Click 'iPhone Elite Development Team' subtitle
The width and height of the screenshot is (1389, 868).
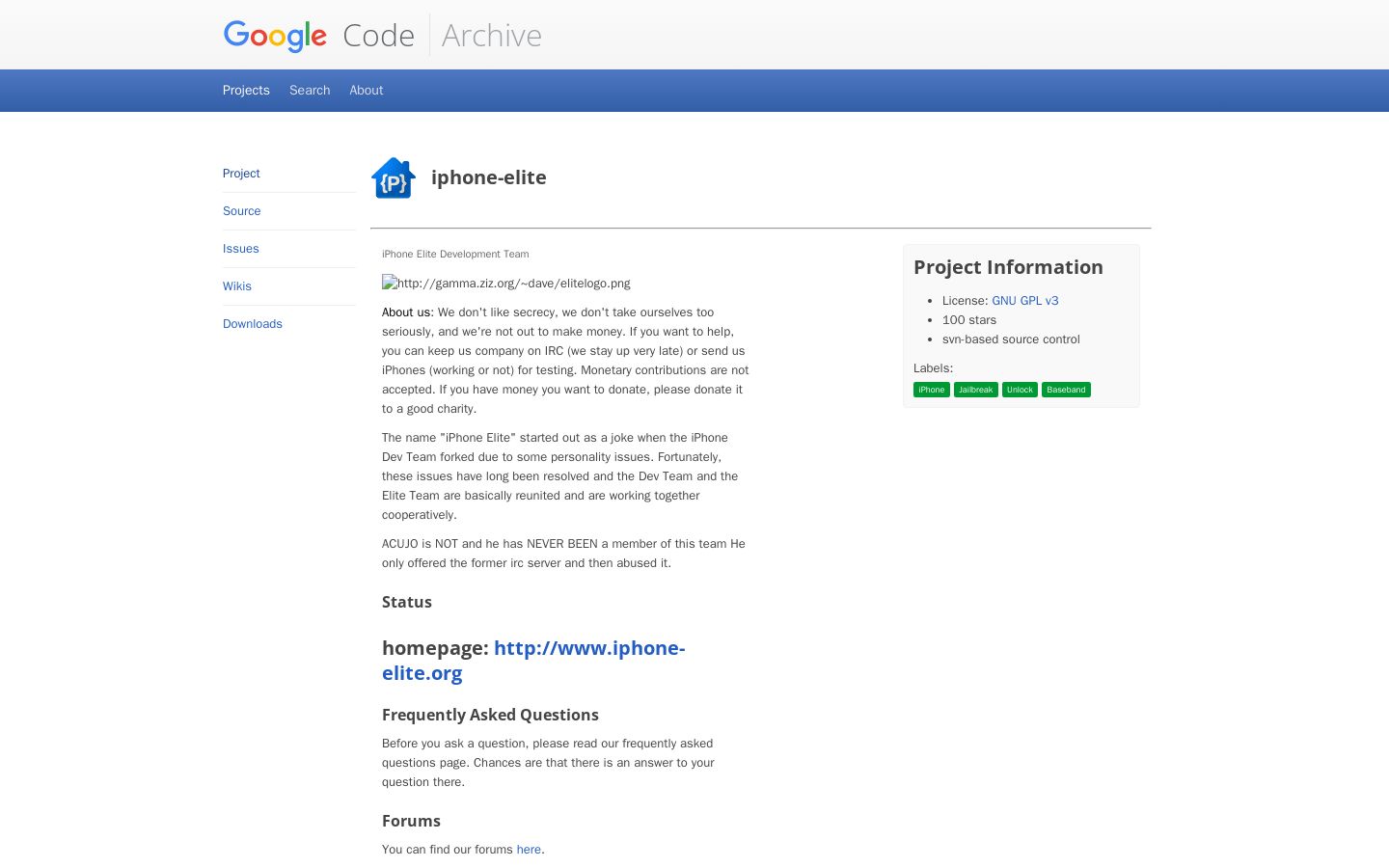click(455, 255)
